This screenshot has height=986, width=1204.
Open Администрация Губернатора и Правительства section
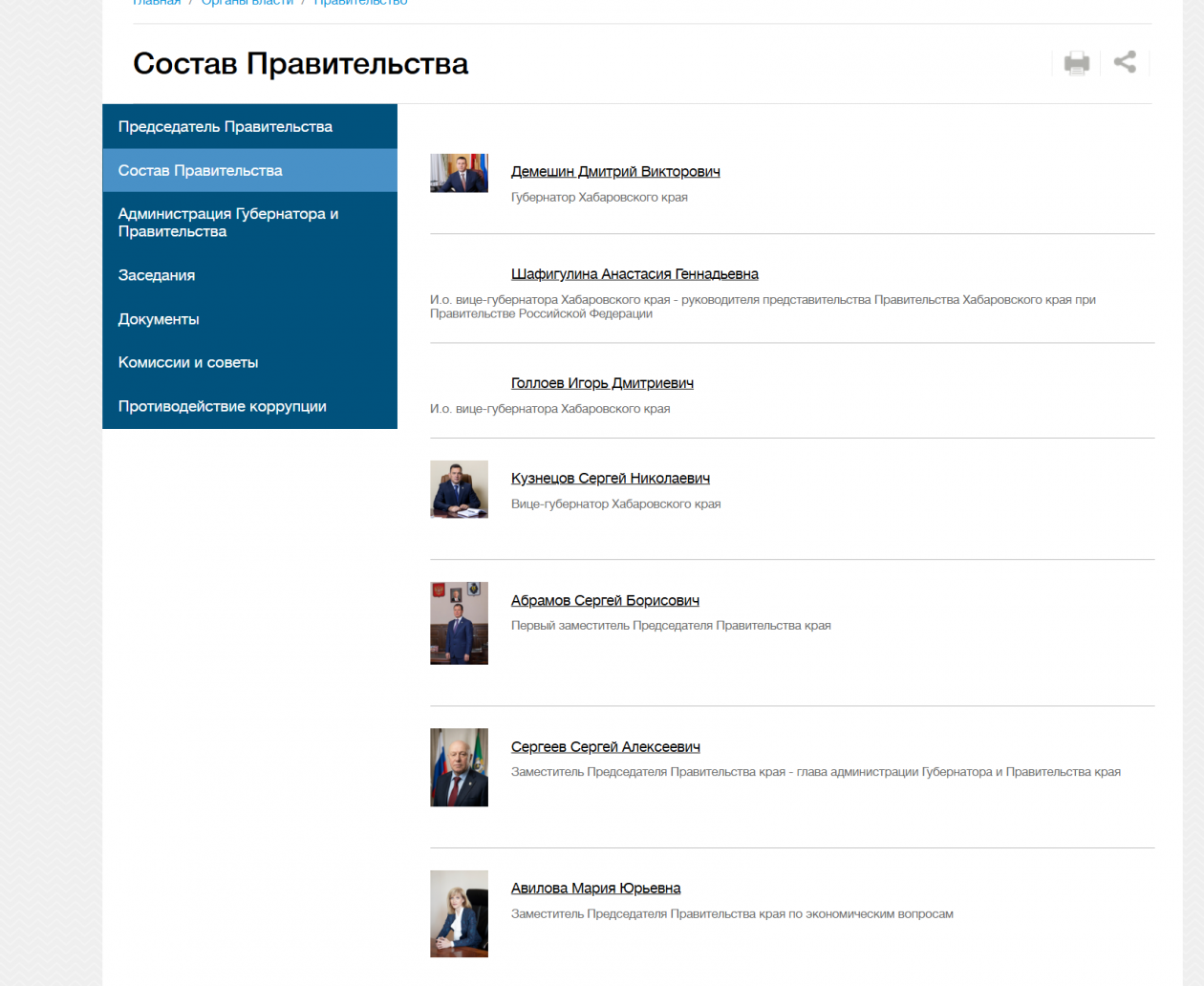click(249, 223)
